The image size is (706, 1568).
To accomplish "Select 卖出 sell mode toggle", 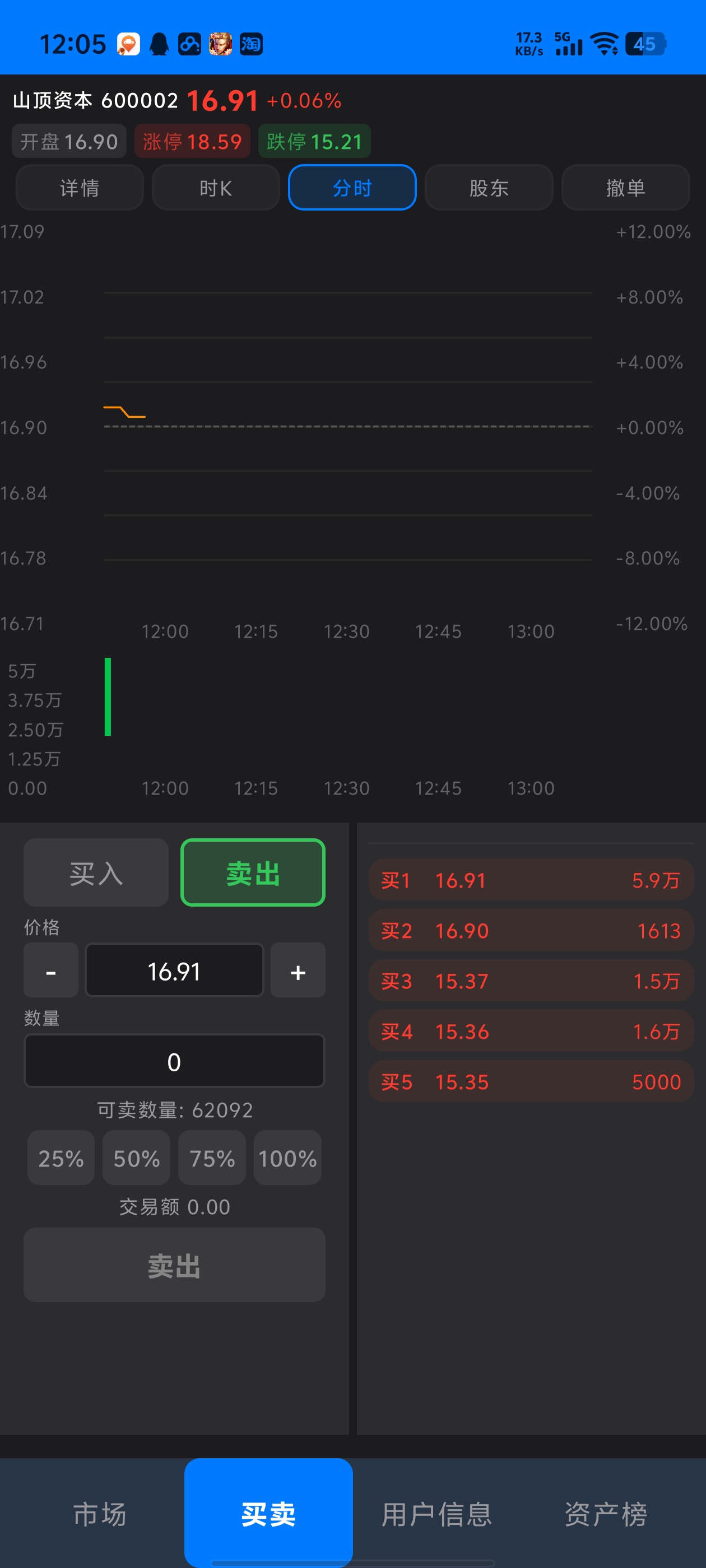I will click(x=253, y=873).
